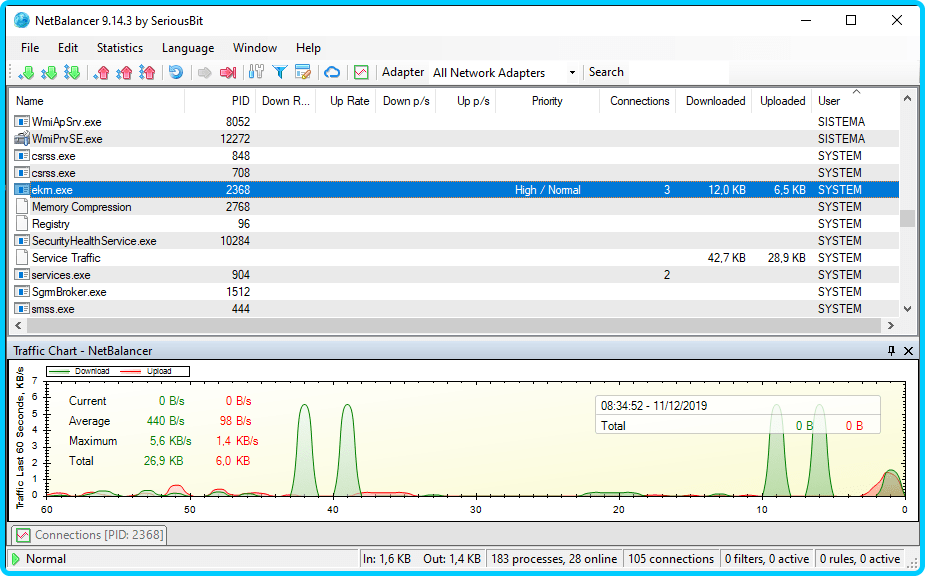Open the File menu
925x576 pixels.
pyautogui.click(x=30, y=48)
